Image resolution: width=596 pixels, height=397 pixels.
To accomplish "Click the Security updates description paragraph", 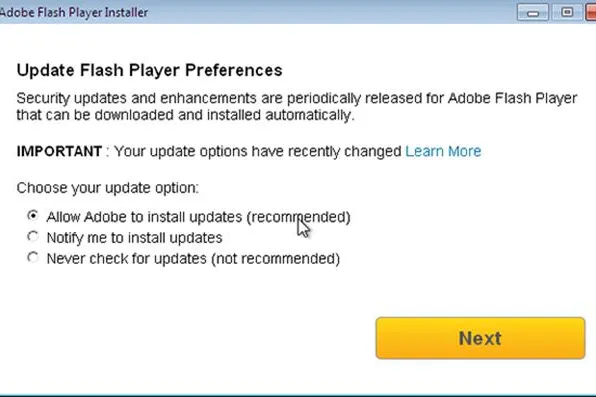I will tap(297, 106).
